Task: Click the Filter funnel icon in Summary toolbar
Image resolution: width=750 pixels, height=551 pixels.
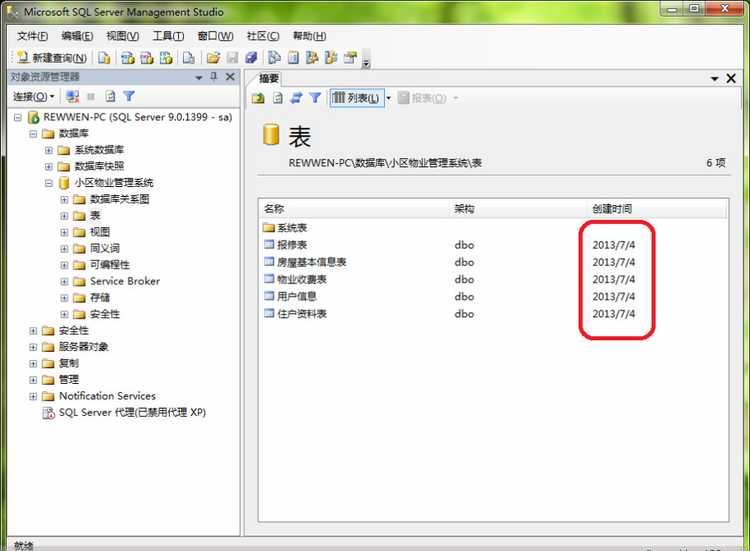Action: click(x=315, y=98)
